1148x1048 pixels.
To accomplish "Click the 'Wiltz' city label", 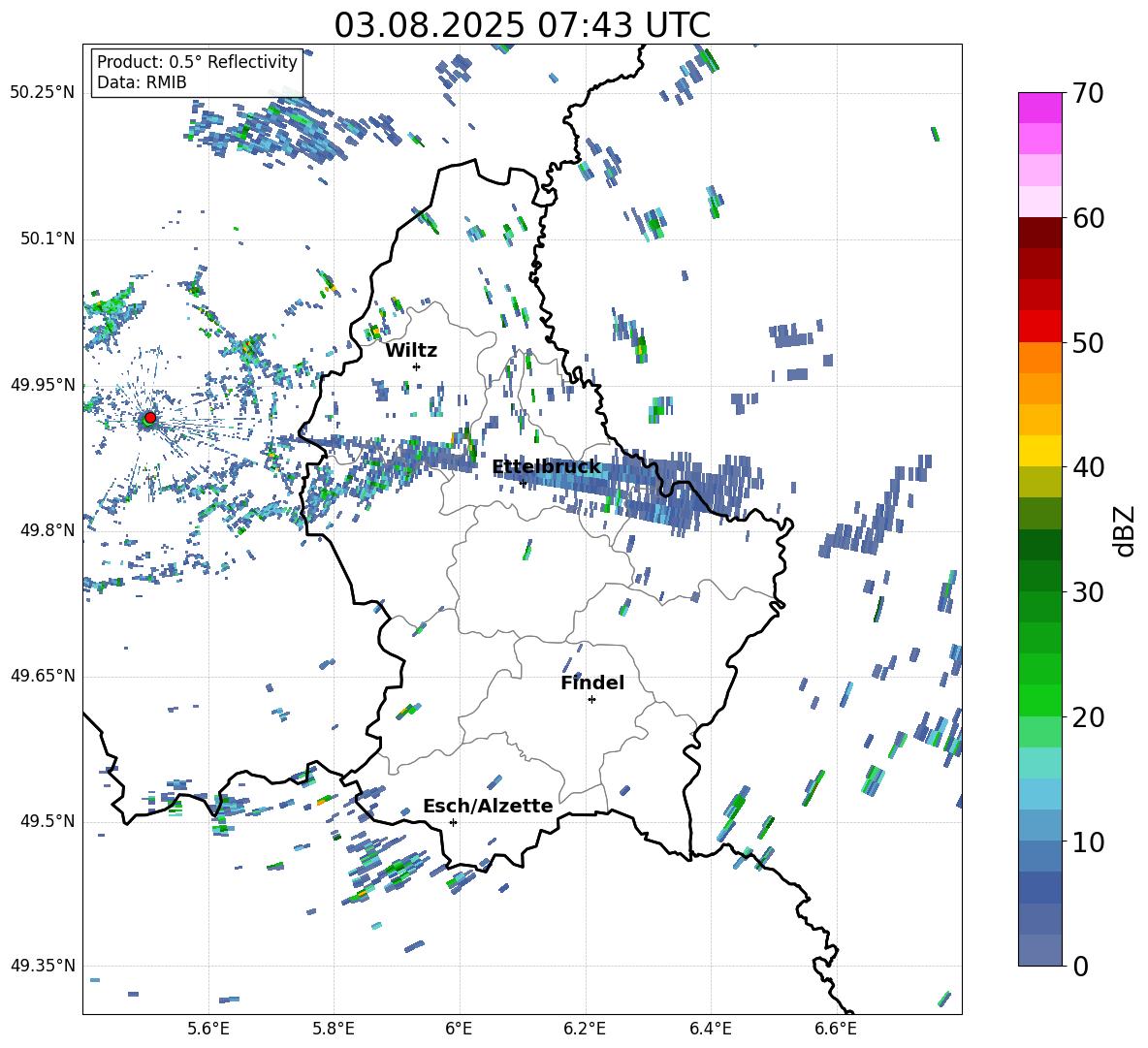I will click(411, 351).
